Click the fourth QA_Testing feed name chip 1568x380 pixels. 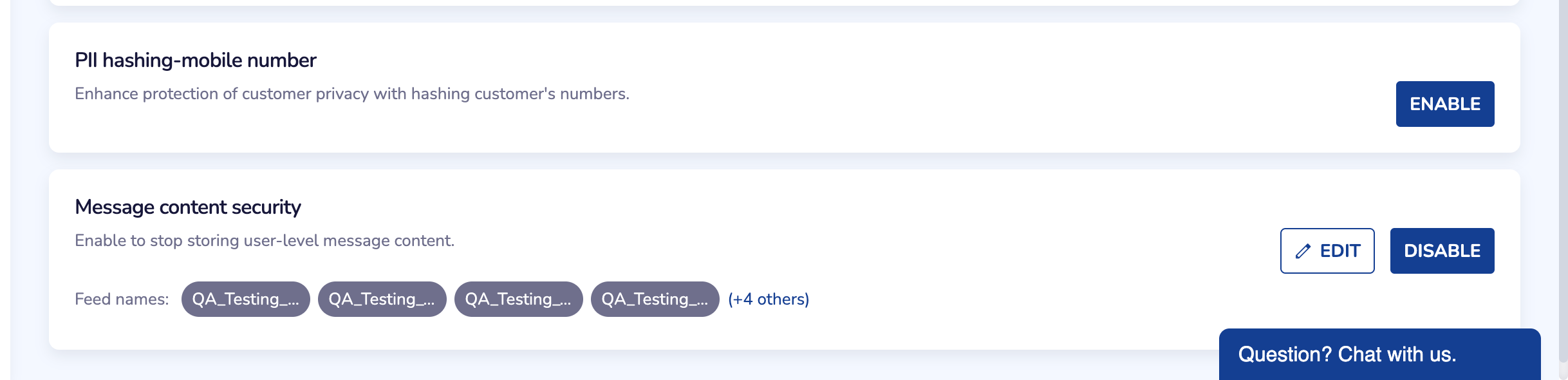pos(655,299)
